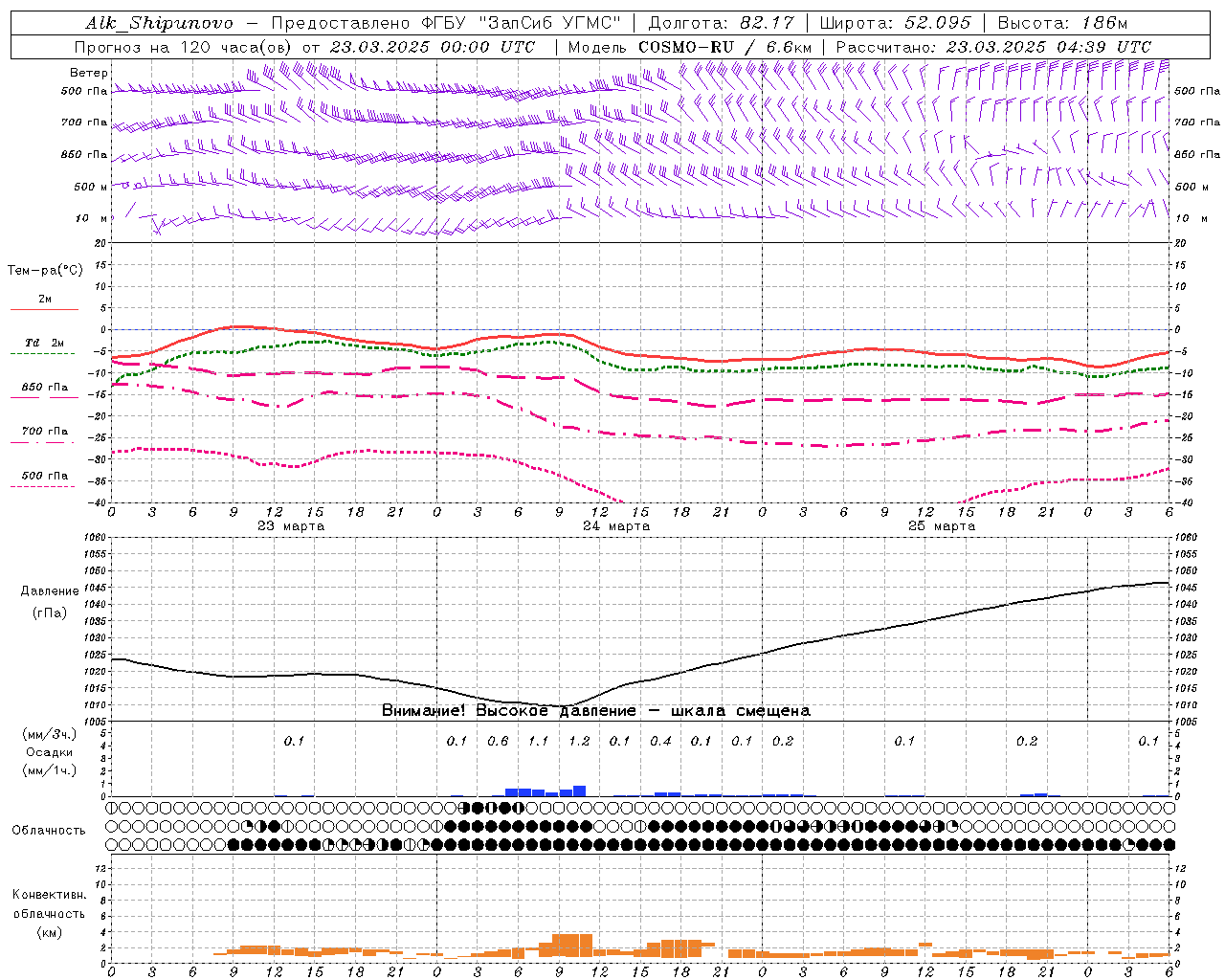Viewport: 1225px width, 980px height.
Task: Click the "25 марта" date label
Action: coord(942,526)
